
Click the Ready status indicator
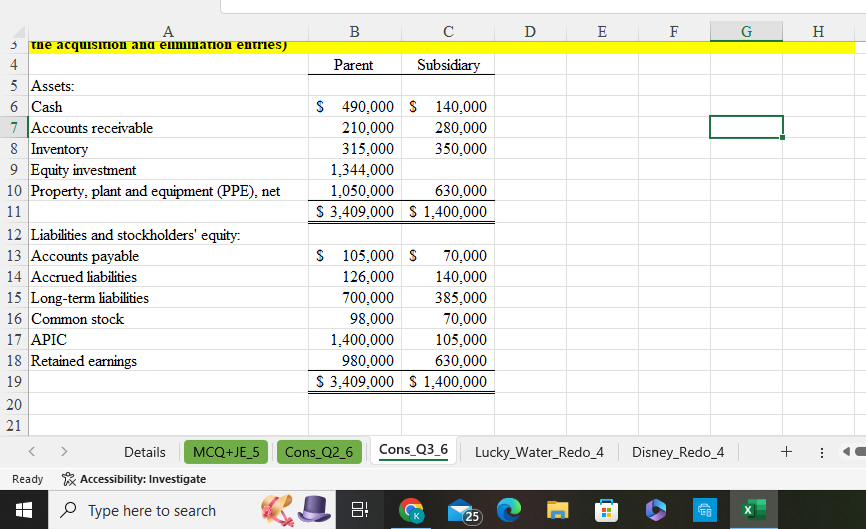(x=27, y=479)
